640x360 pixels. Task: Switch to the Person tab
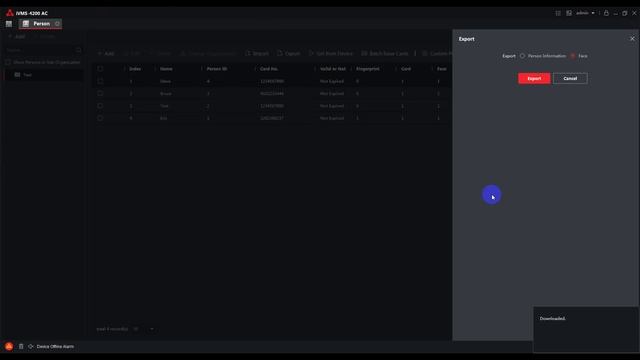click(40, 24)
